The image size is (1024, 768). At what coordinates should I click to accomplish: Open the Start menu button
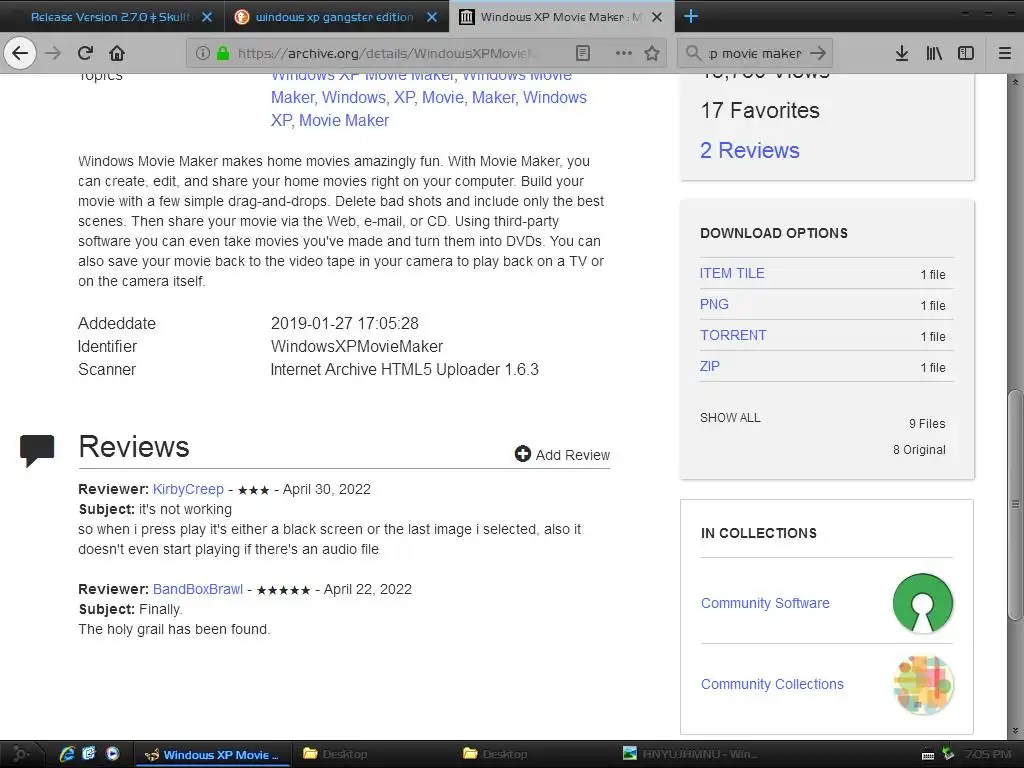(21, 754)
